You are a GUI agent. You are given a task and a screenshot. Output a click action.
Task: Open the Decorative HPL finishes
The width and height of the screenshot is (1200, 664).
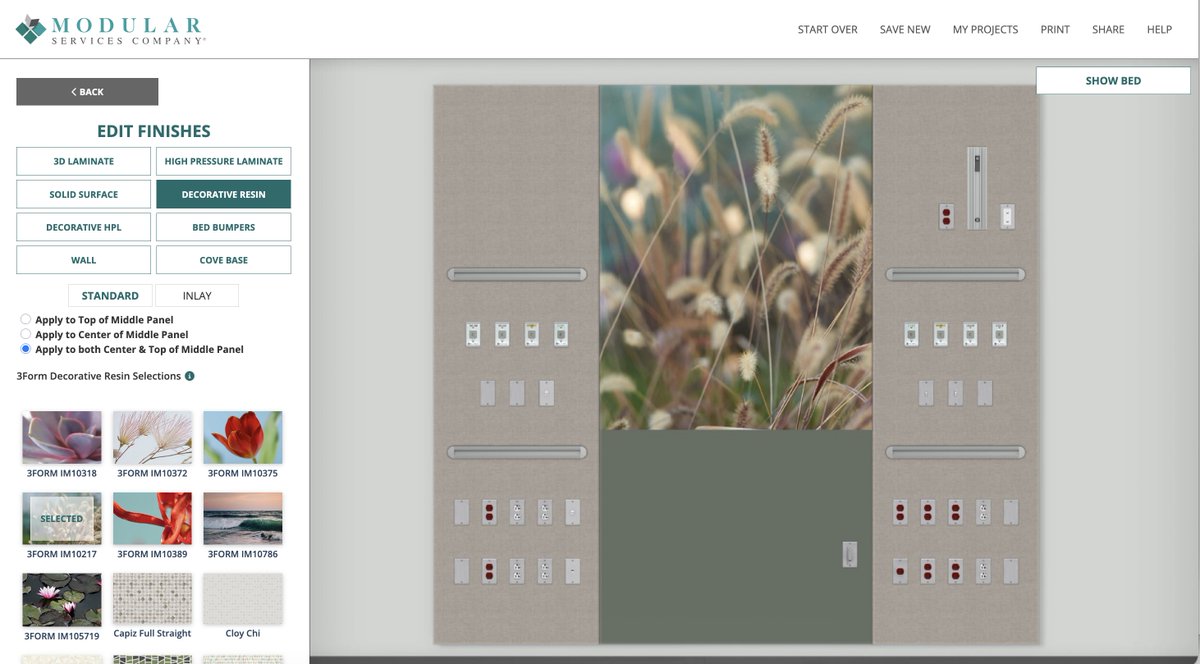(84, 227)
